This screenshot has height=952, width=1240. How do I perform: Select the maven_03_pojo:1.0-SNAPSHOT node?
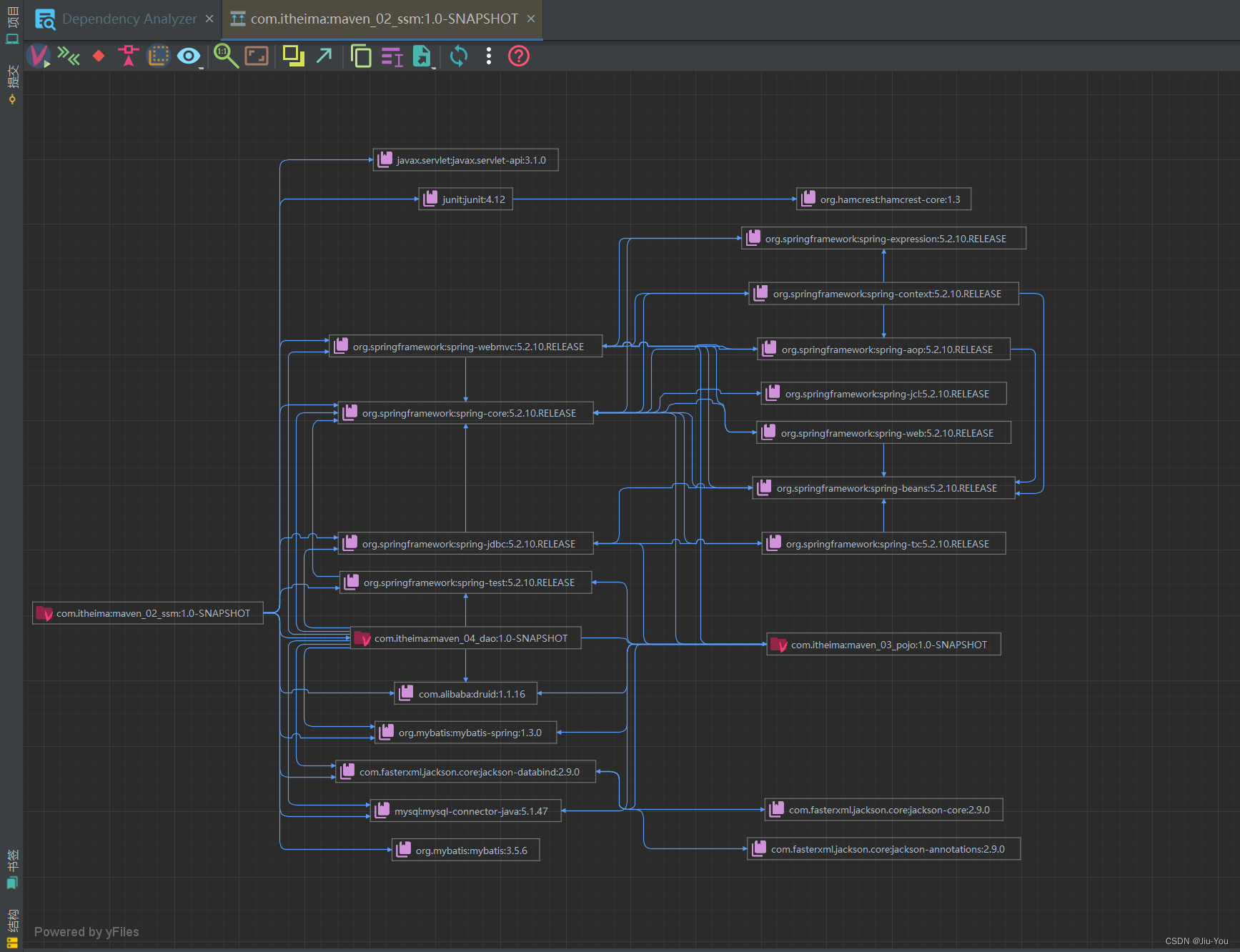[883, 645]
